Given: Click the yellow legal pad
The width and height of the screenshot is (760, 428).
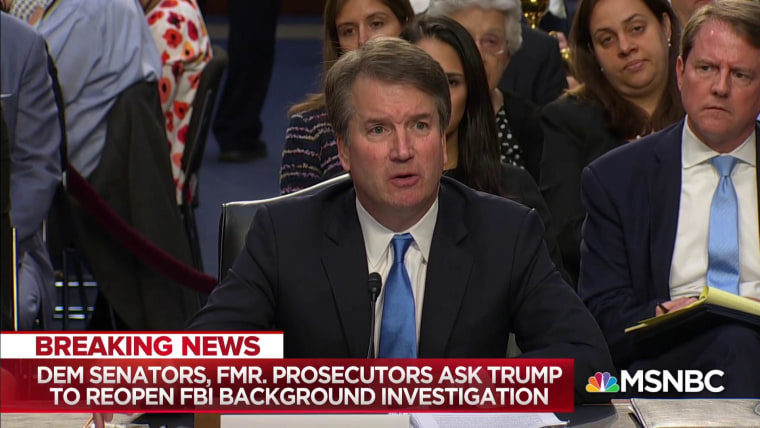Looking at the screenshot, I should coord(696,309).
